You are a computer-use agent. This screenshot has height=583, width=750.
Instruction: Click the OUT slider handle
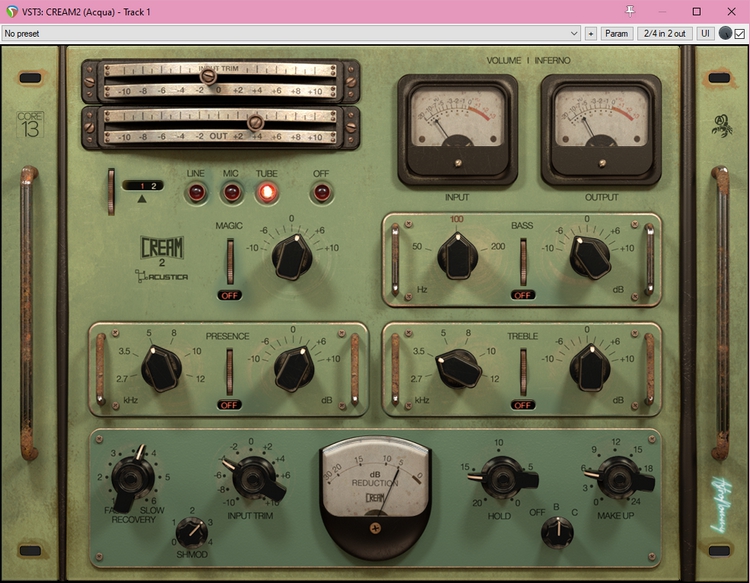pyautogui.click(x=255, y=123)
